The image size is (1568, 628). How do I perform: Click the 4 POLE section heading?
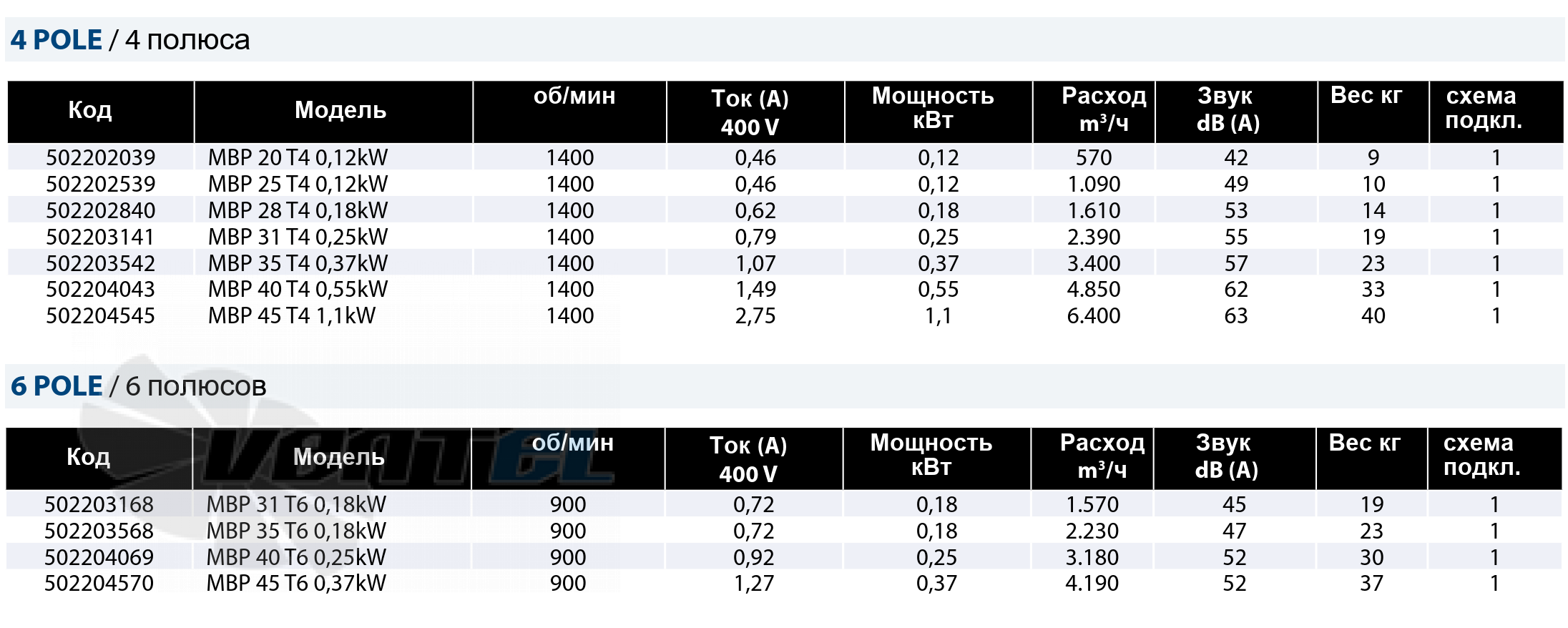pos(129,40)
